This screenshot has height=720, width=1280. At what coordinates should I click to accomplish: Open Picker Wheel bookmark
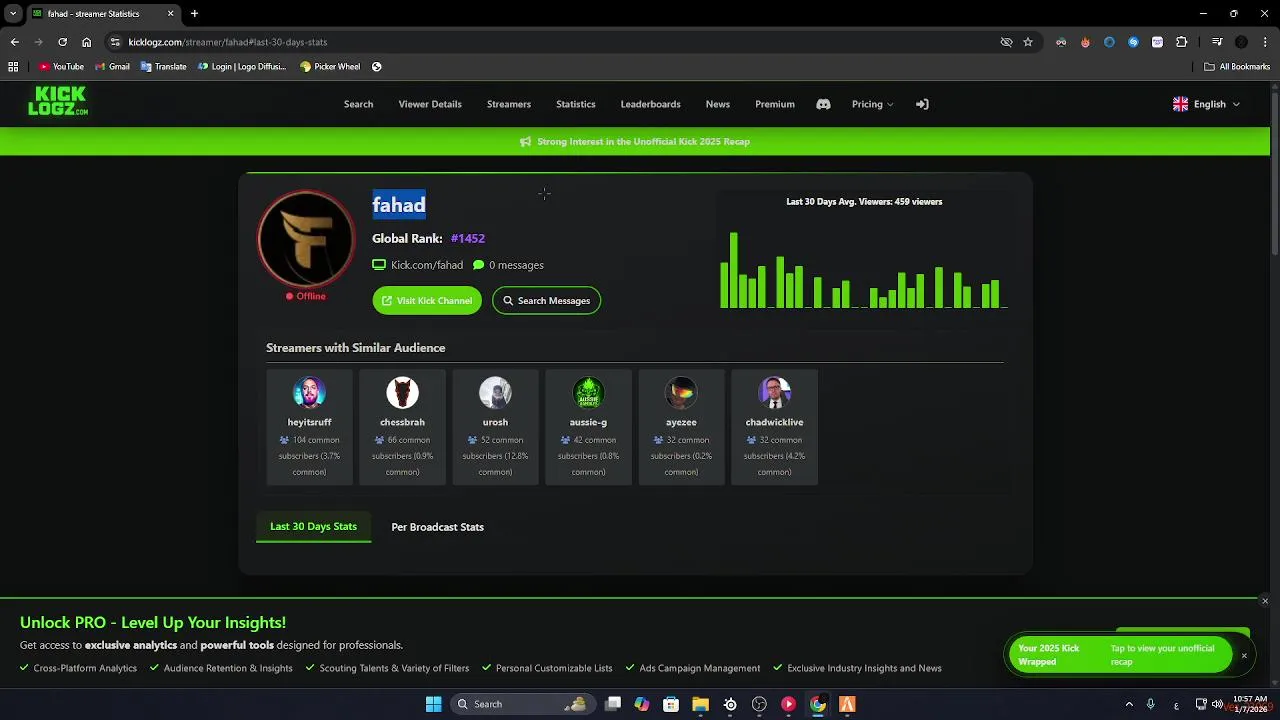coord(330,67)
